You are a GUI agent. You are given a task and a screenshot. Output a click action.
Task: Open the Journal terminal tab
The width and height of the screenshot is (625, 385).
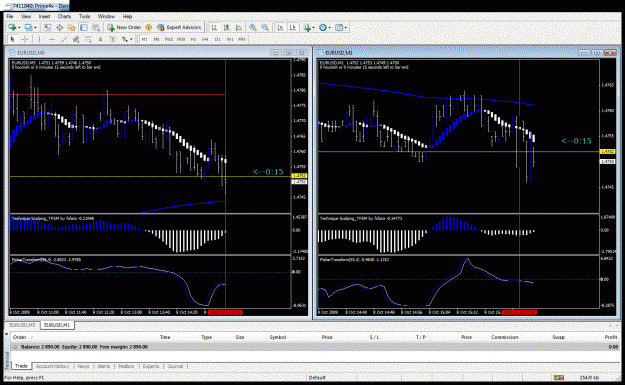pyautogui.click(x=175, y=366)
